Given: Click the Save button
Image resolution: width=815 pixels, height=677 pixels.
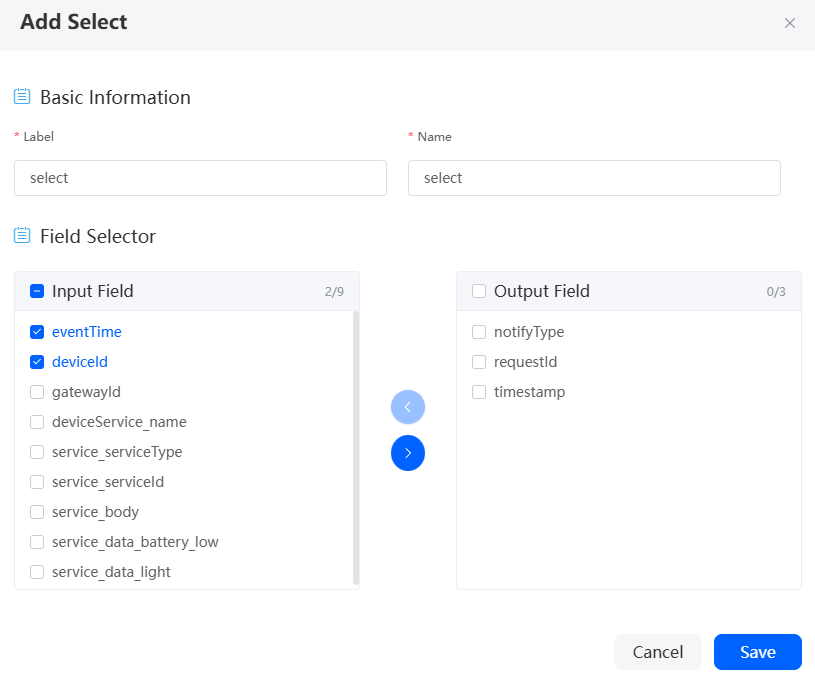Looking at the screenshot, I should [x=757, y=652].
